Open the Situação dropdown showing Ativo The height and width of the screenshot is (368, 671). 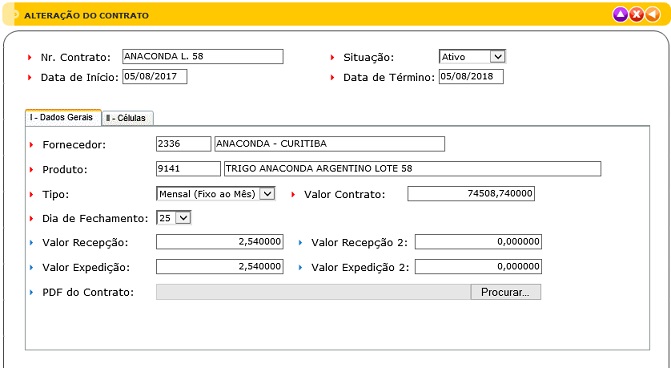tap(472, 56)
